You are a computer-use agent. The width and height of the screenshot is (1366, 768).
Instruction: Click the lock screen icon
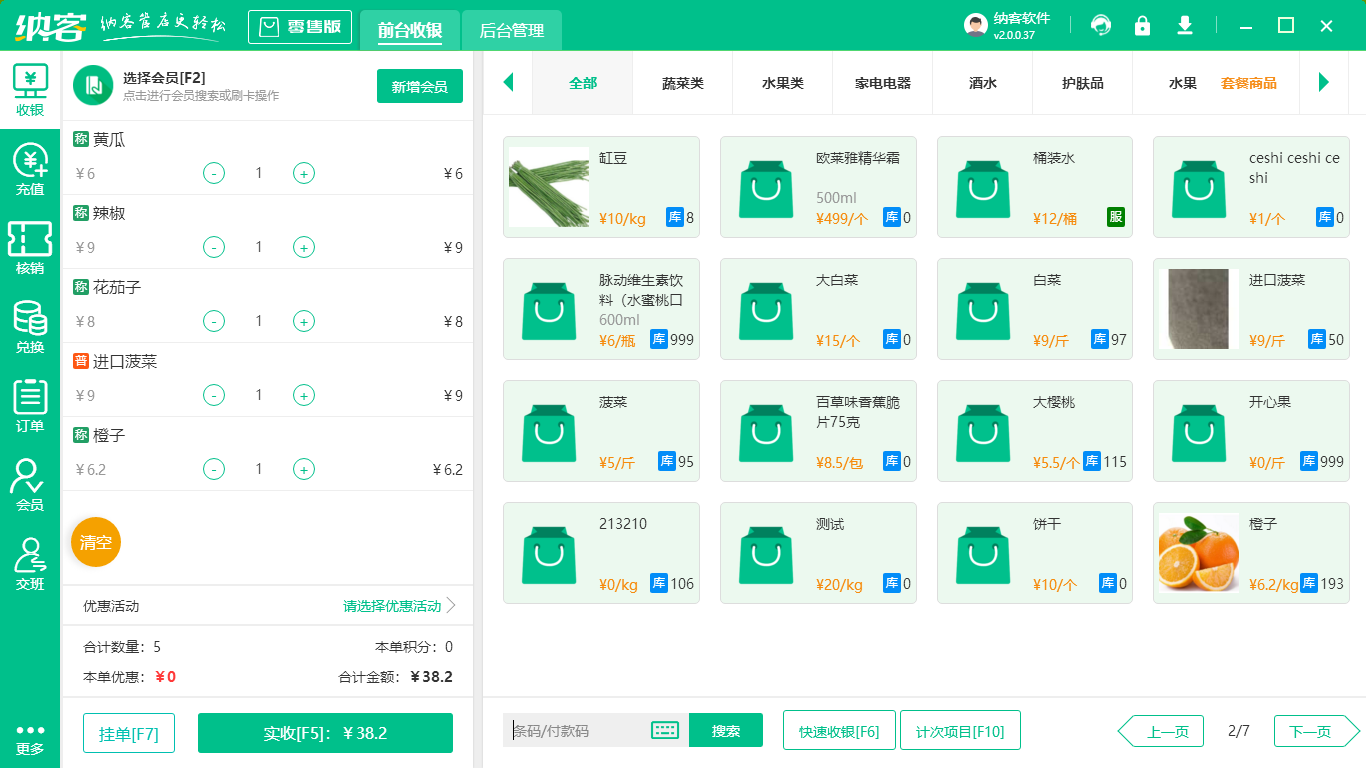(x=1142, y=25)
